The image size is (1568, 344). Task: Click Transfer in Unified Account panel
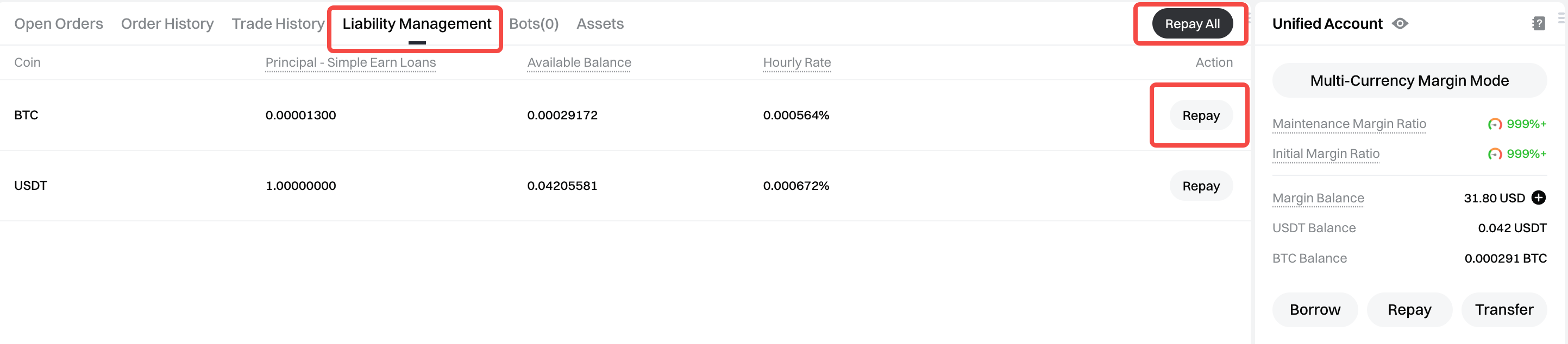click(x=1503, y=309)
